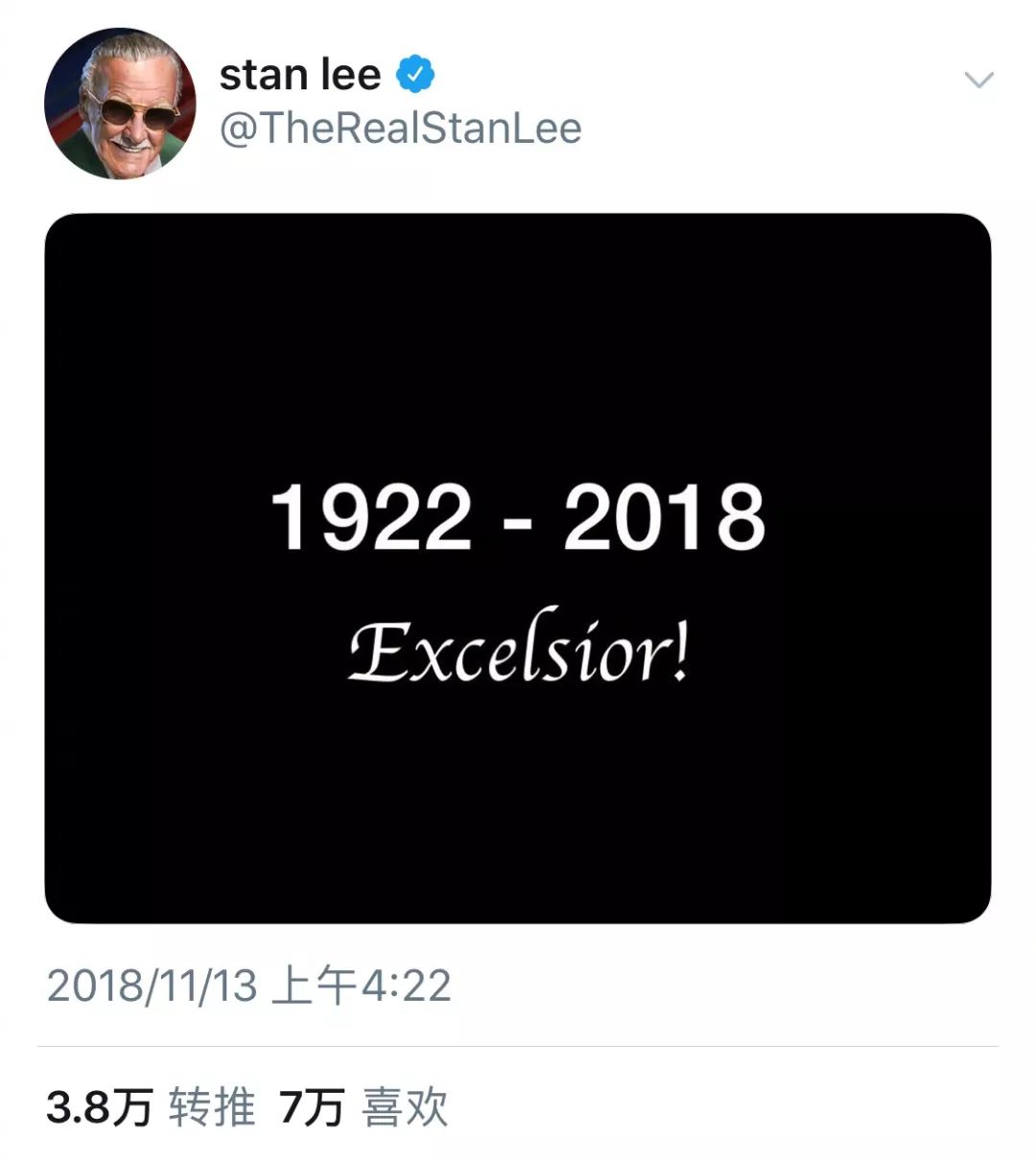Open the round profile avatar picture

pyautogui.click(x=120, y=104)
